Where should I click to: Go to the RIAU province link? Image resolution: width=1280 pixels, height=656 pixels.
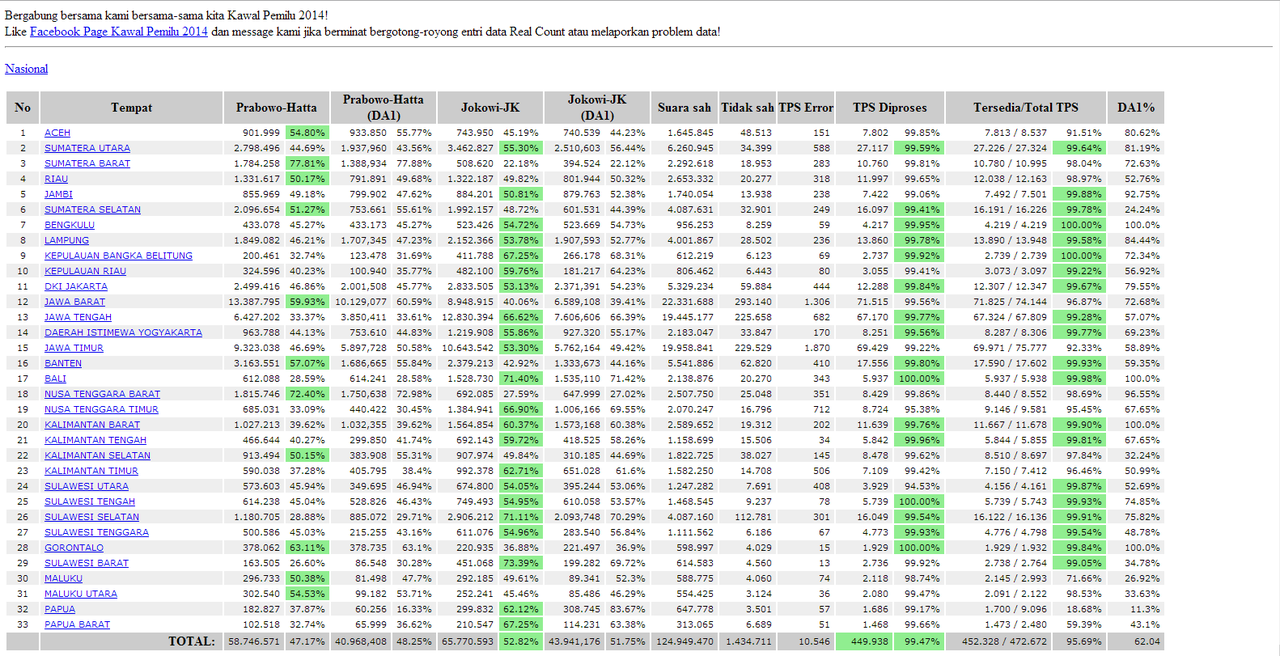click(56, 179)
